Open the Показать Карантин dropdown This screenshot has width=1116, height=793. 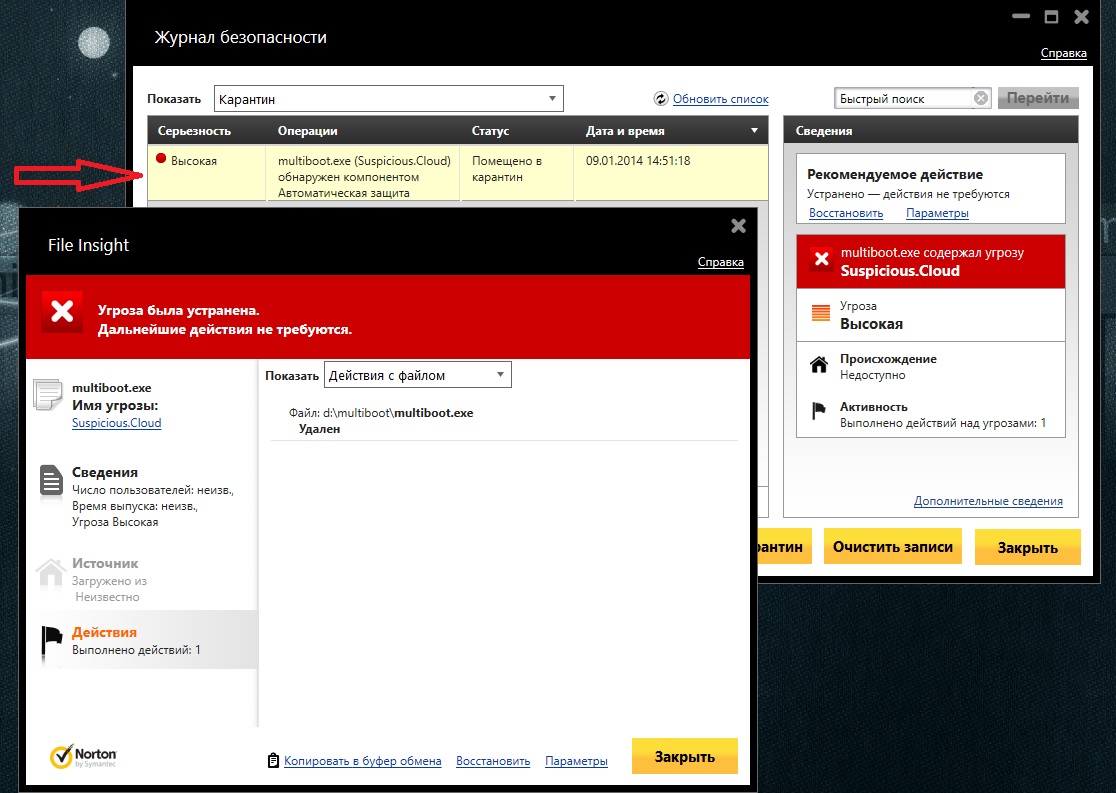[x=389, y=99]
